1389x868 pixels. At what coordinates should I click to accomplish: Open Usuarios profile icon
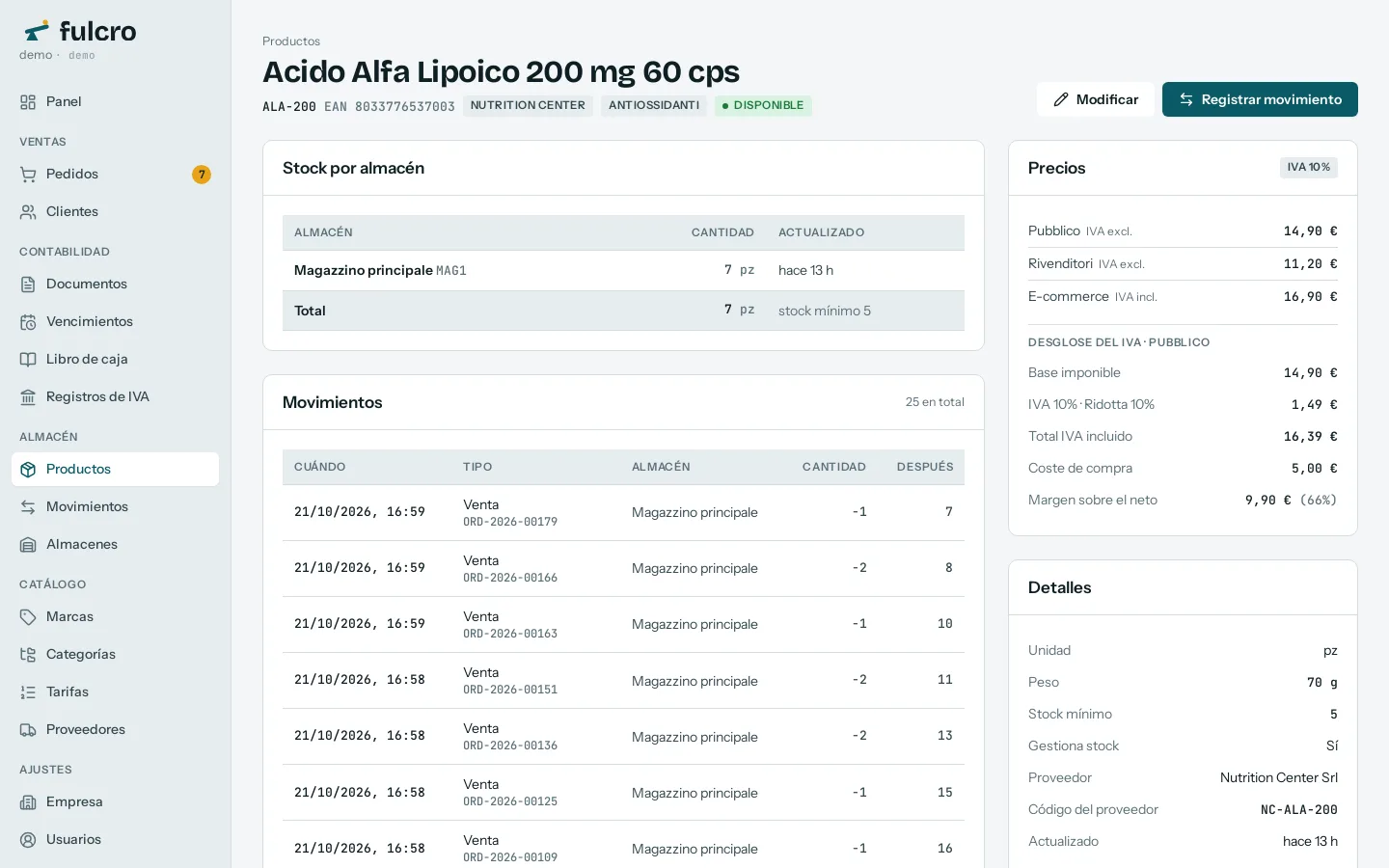(28, 840)
